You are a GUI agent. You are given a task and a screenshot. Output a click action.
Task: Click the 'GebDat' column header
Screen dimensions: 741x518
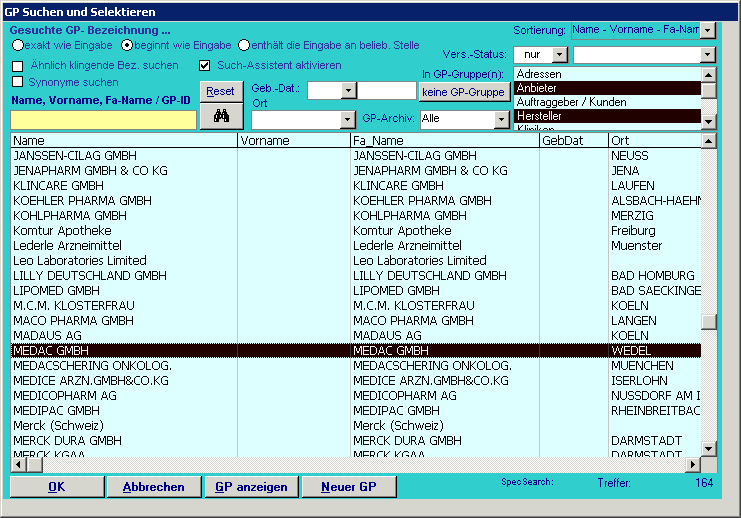(x=574, y=140)
